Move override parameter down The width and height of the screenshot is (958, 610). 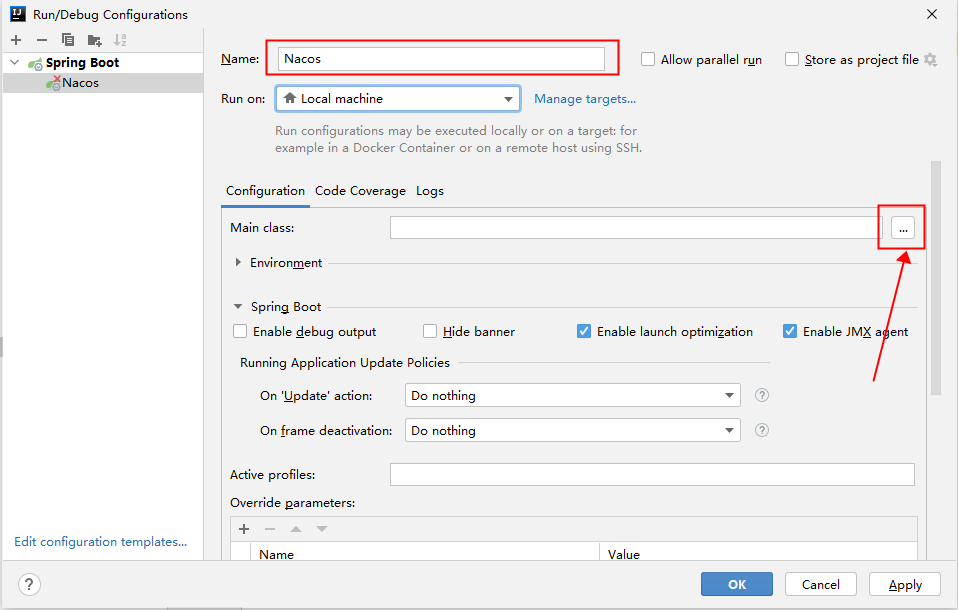(322, 529)
